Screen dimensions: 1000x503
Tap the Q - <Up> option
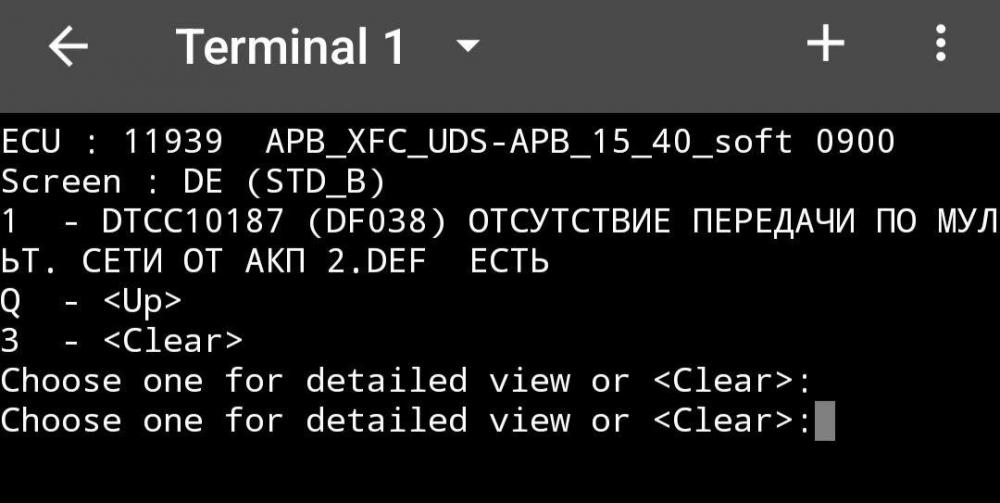pos(91,302)
